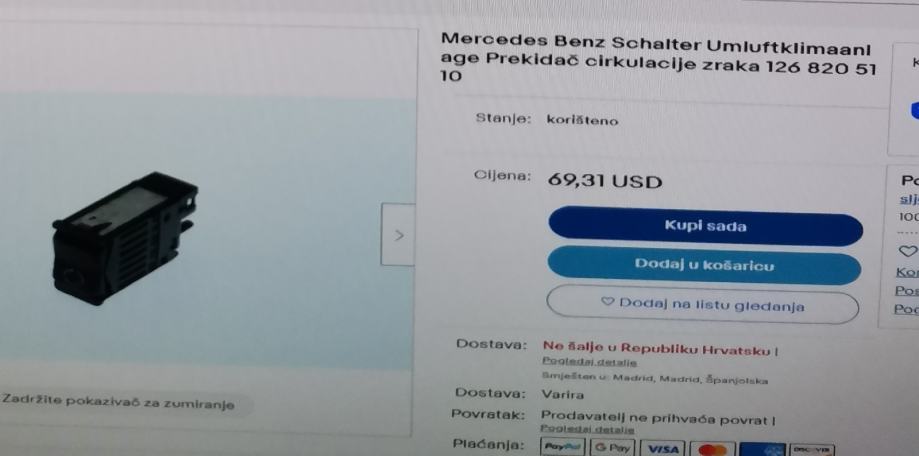Click the heart icon in seller panel
The width and height of the screenshot is (919, 456).
[x=908, y=251]
